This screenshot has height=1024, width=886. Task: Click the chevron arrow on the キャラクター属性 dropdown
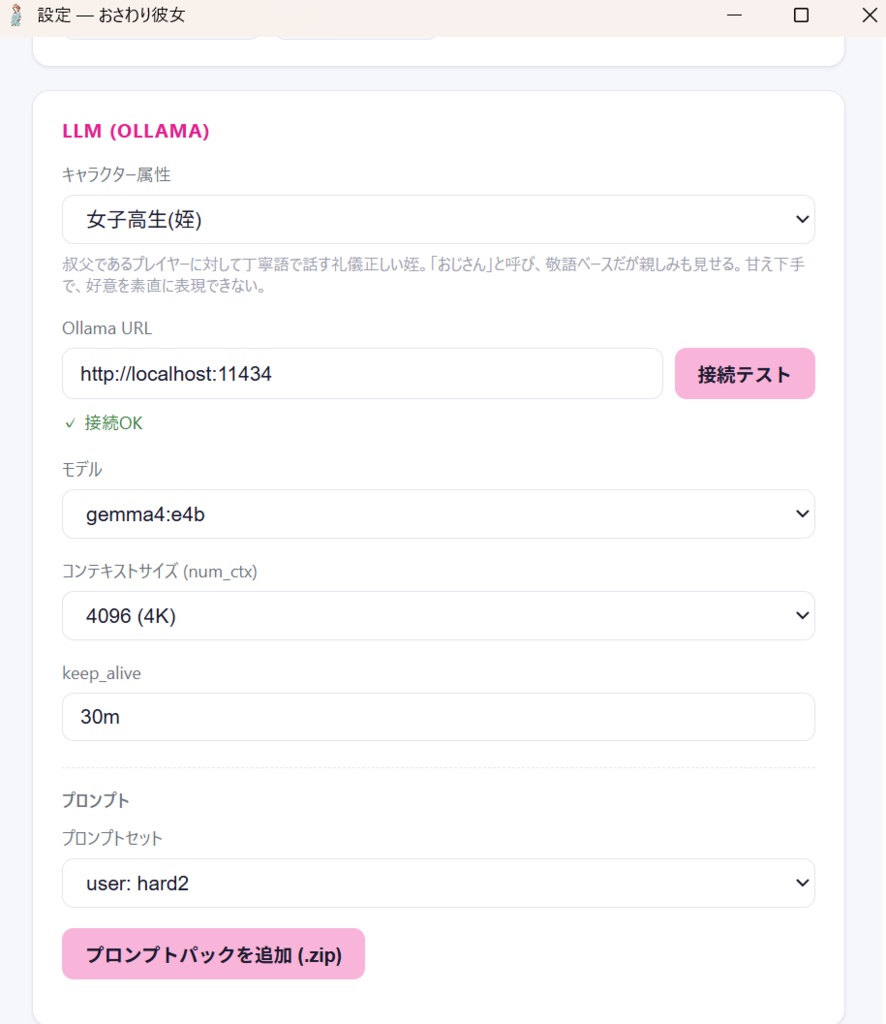tap(801, 219)
